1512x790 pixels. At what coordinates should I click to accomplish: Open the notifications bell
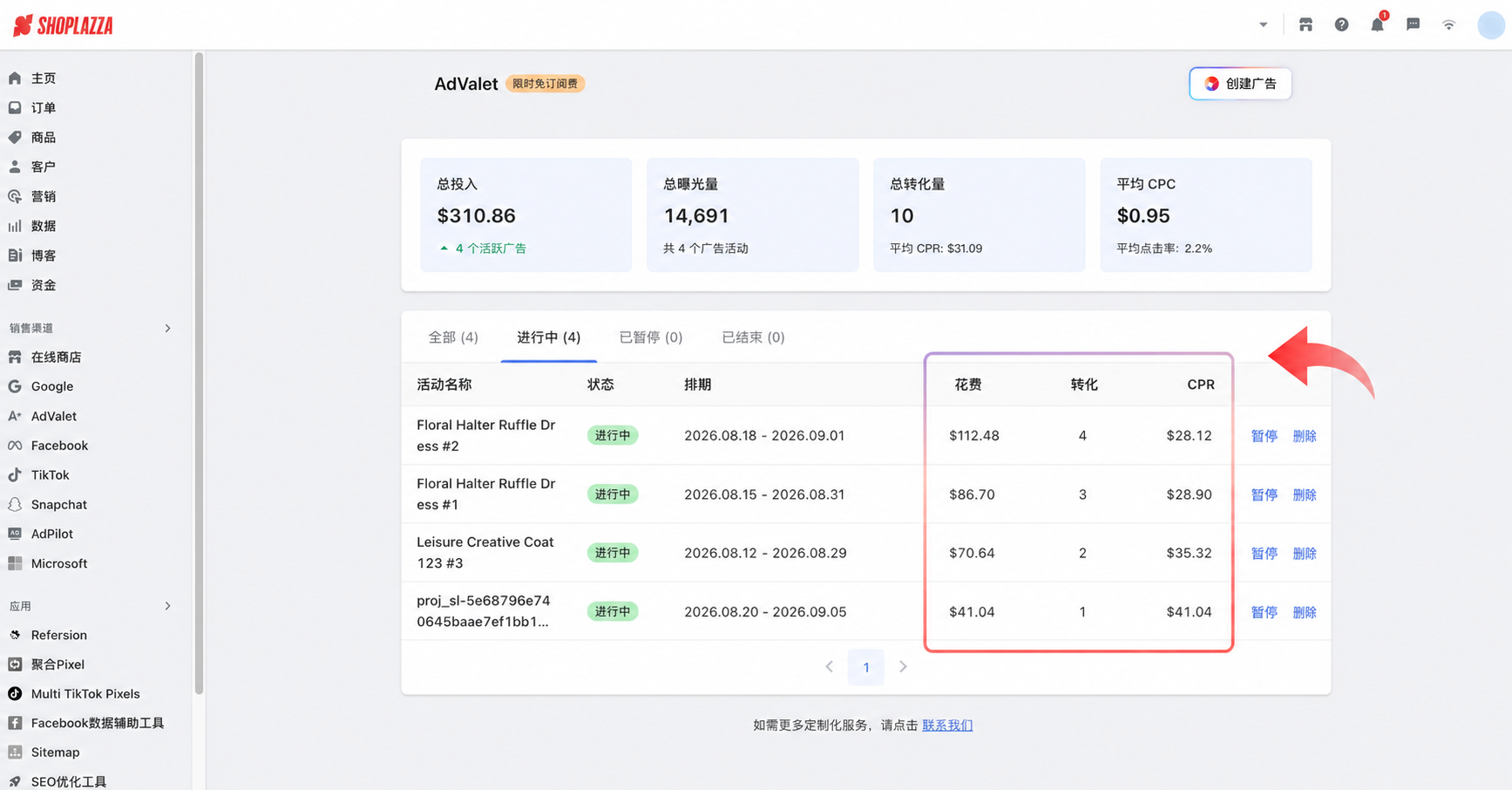click(1377, 24)
